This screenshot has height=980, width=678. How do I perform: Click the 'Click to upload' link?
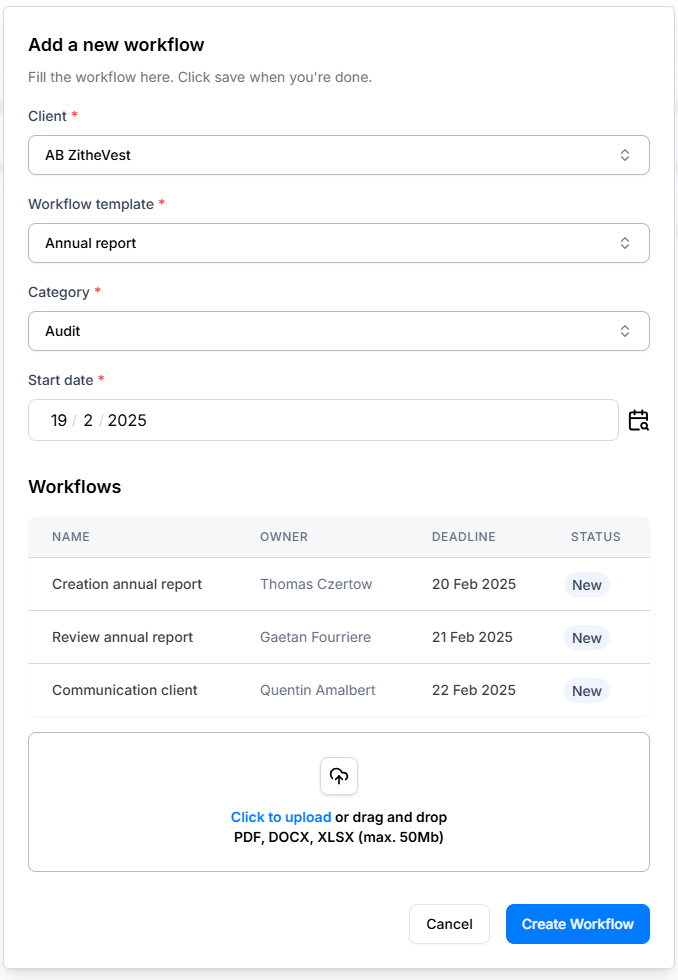pos(281,817)
